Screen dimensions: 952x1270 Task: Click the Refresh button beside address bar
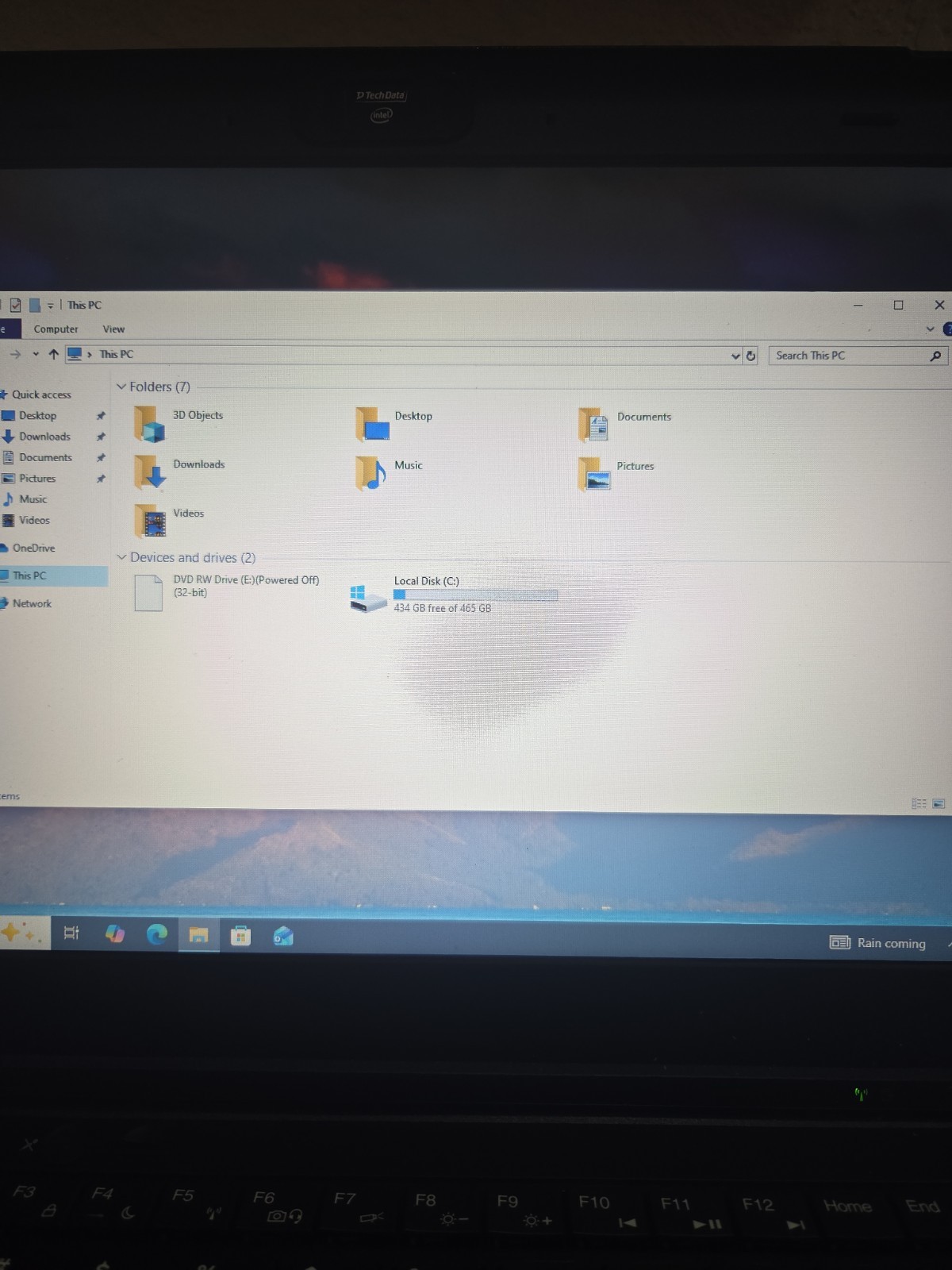point(750,356)
